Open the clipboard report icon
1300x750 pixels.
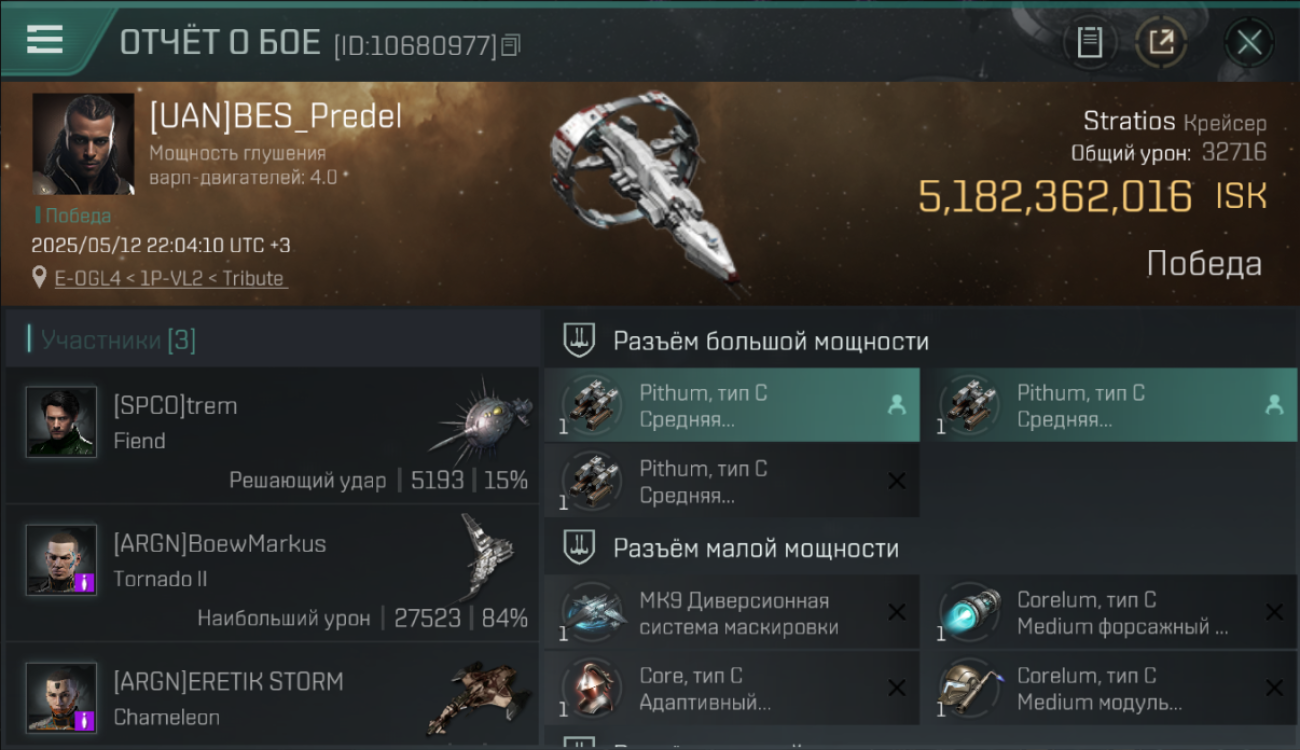coord(1090,42)
